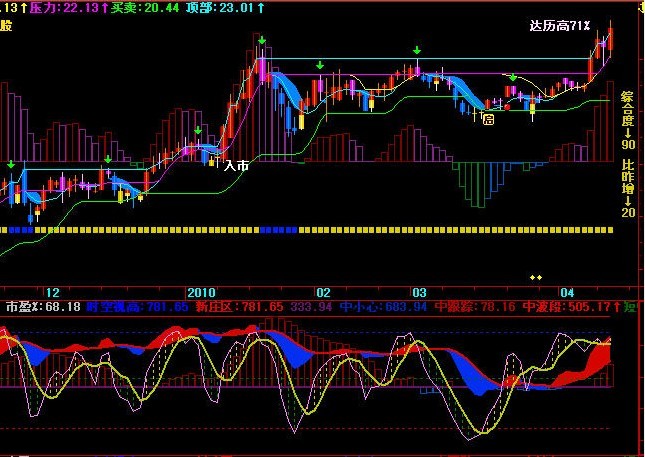Click the 压力:22.13 indicator value
Image resolution: width=645 pixels, height=457 pixels.
pos(69,7)
